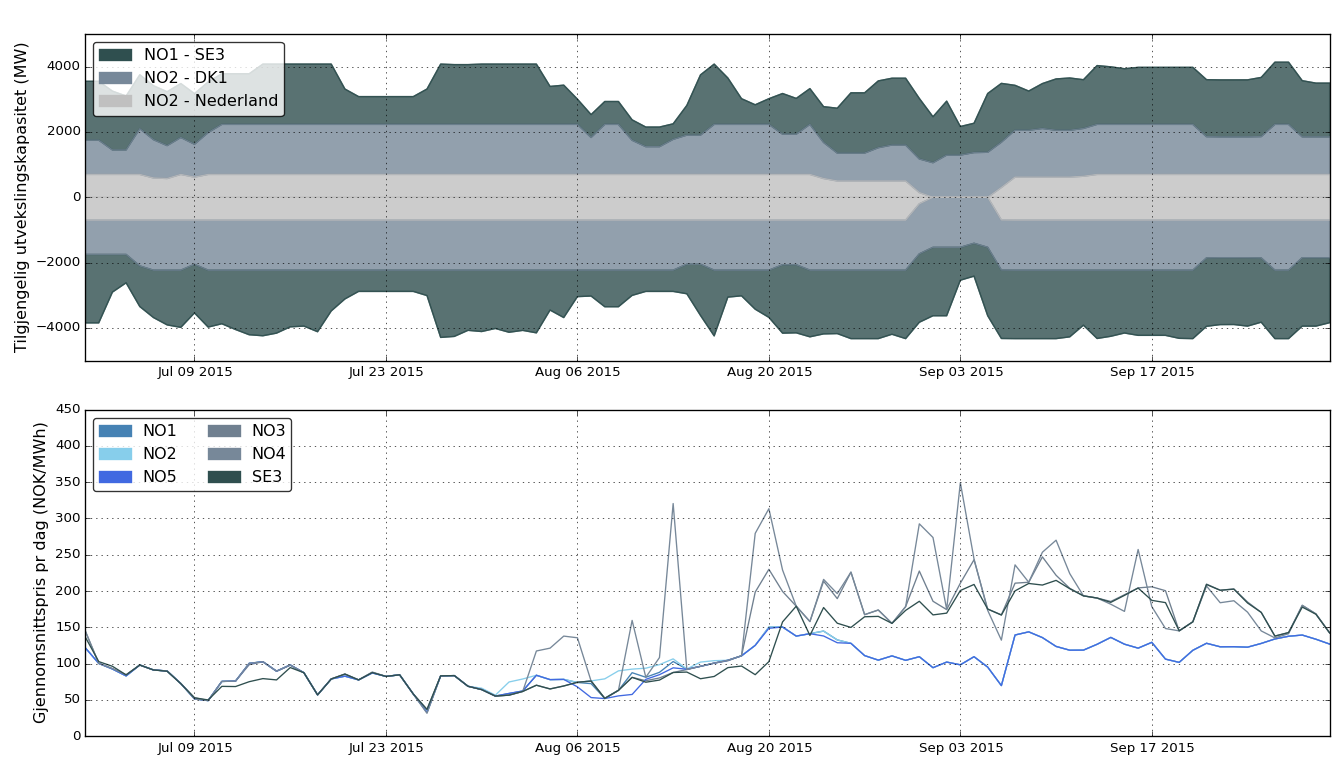Click 'Sep 17 2015' label under capacity chart
This screenshot has height=768, width=1344.
1152,372
